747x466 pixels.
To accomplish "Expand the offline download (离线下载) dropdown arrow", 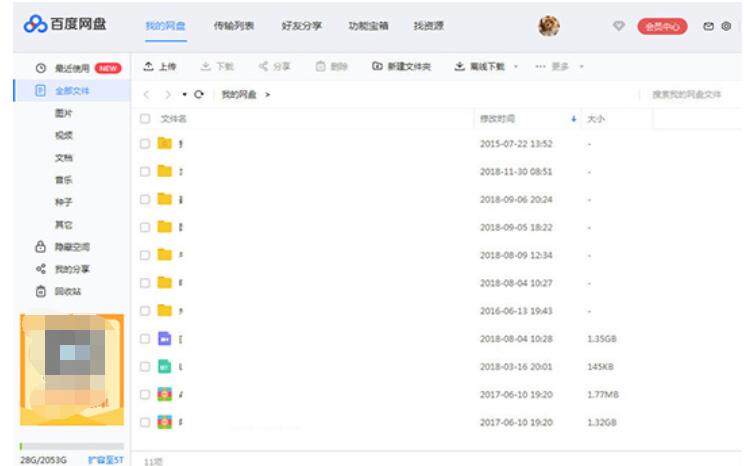I will pyautogui.click(x=516, y=67).
